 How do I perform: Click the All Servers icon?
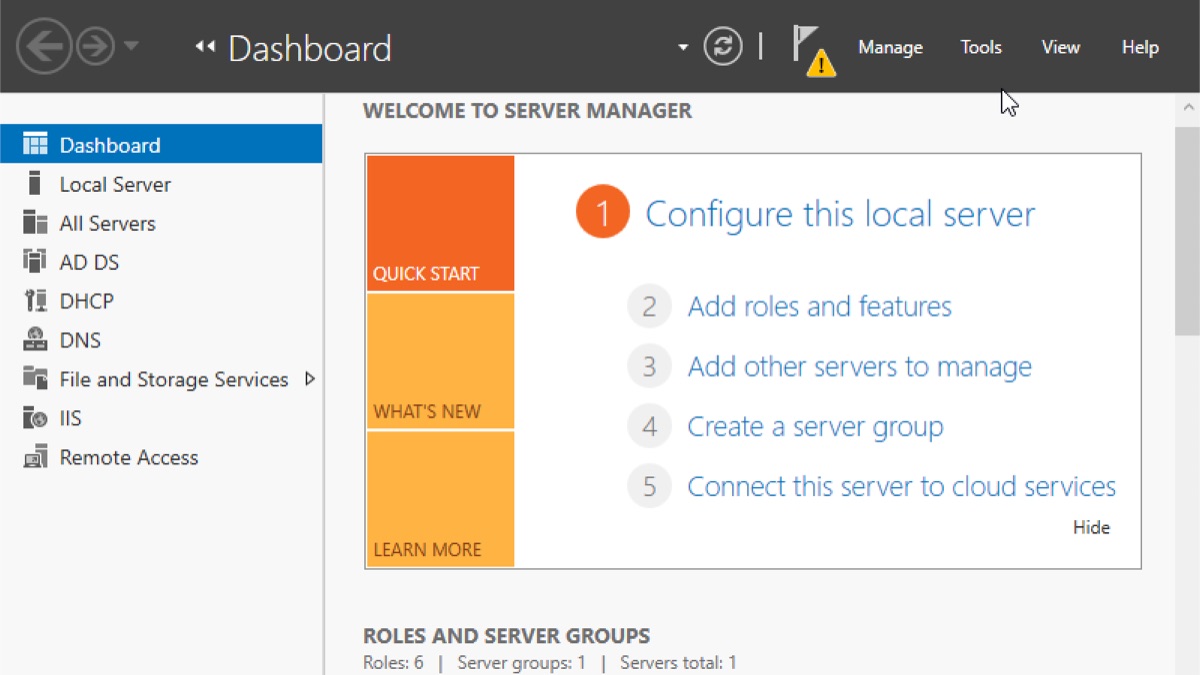pos(35,223)
